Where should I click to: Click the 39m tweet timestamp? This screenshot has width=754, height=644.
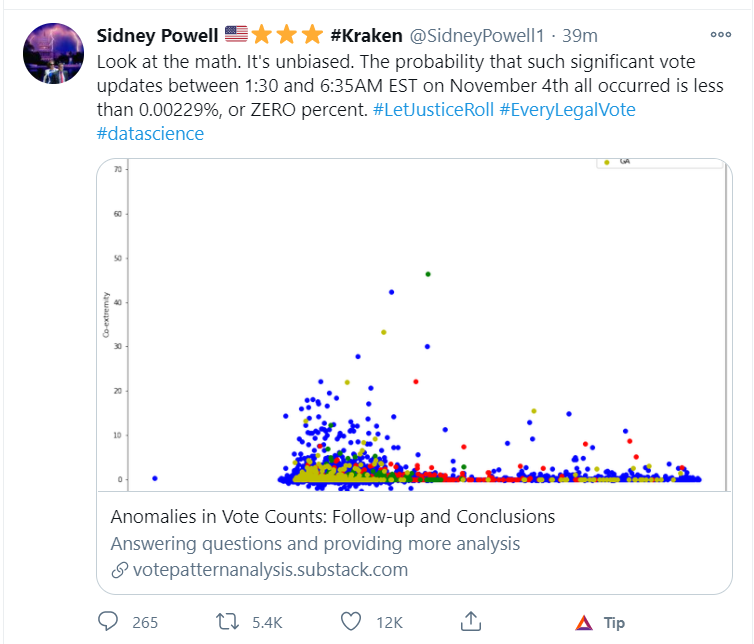(x=580, y=35)
